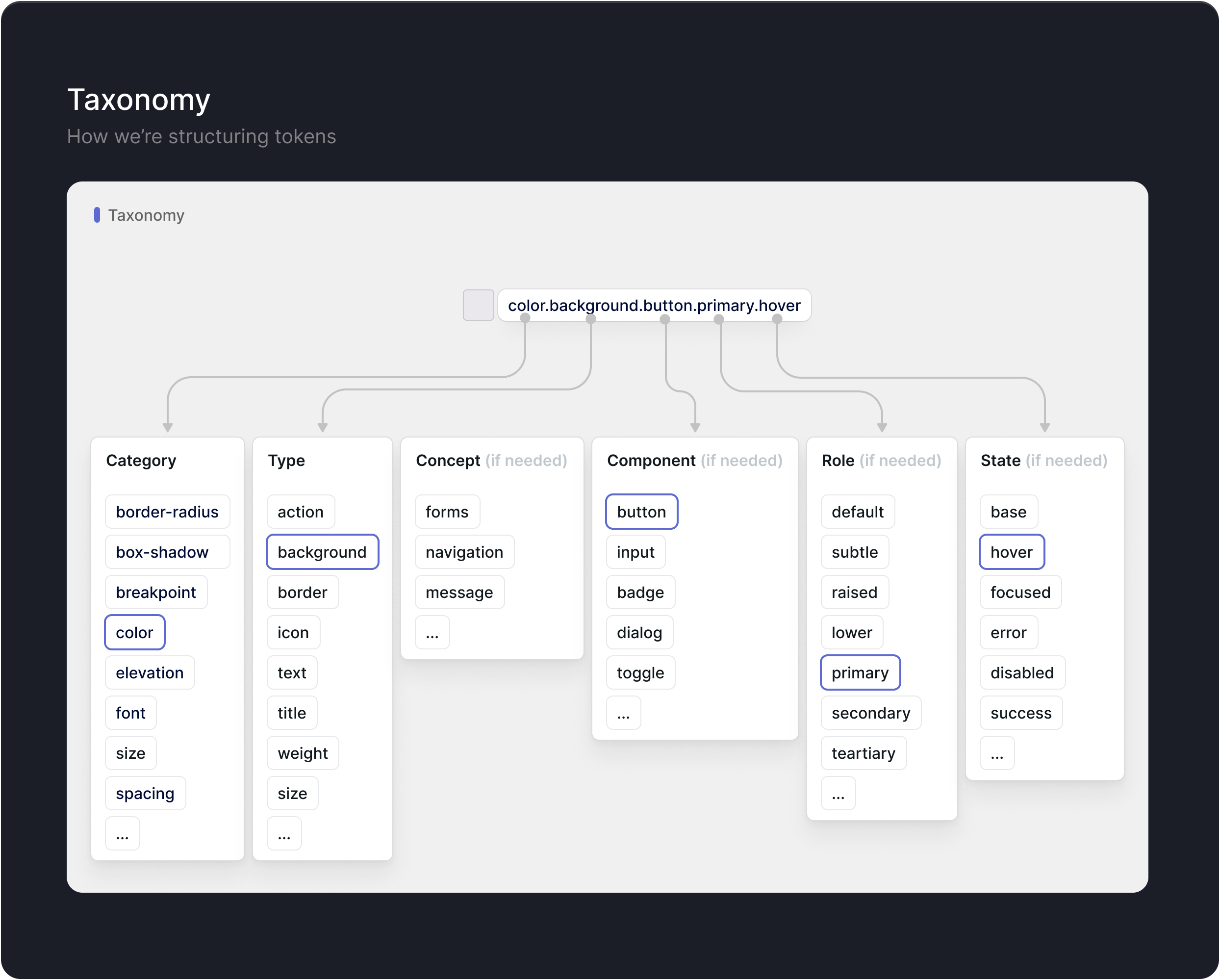
Task: Select the border-radius category chip
Action: [x=167, y=512]
